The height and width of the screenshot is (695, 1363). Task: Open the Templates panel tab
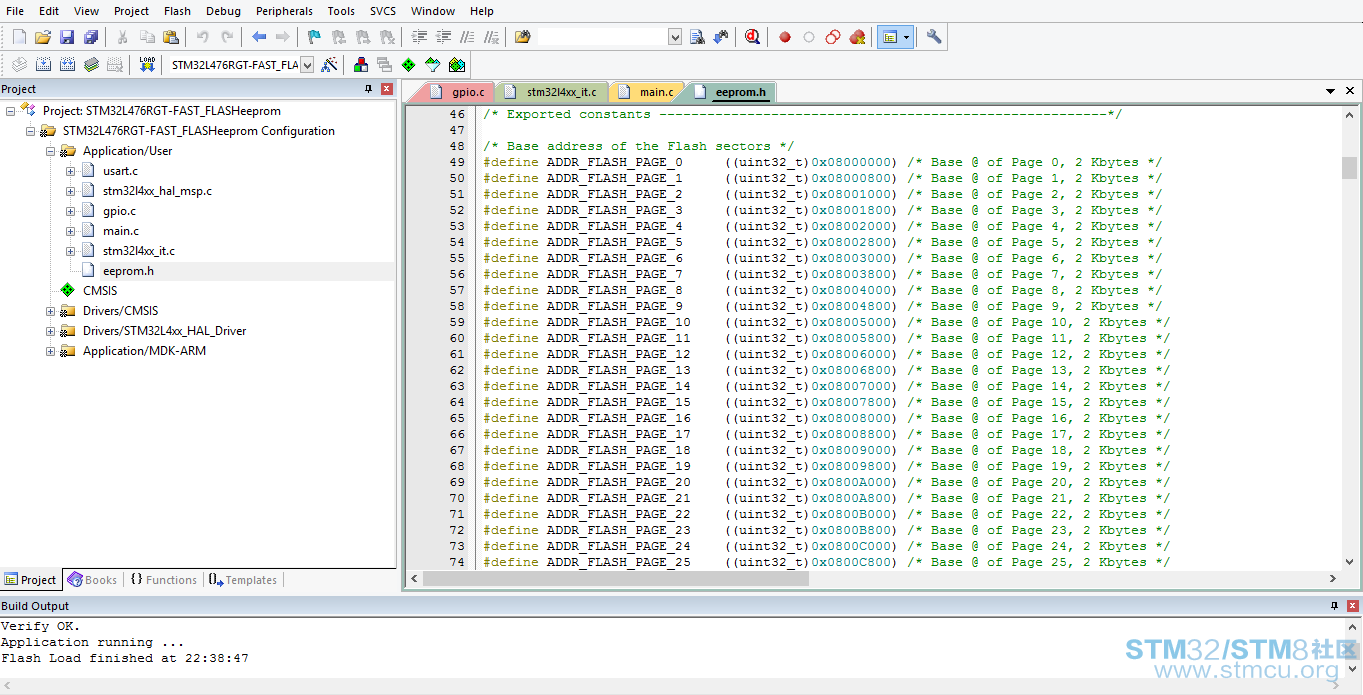[x=243, y=580]
